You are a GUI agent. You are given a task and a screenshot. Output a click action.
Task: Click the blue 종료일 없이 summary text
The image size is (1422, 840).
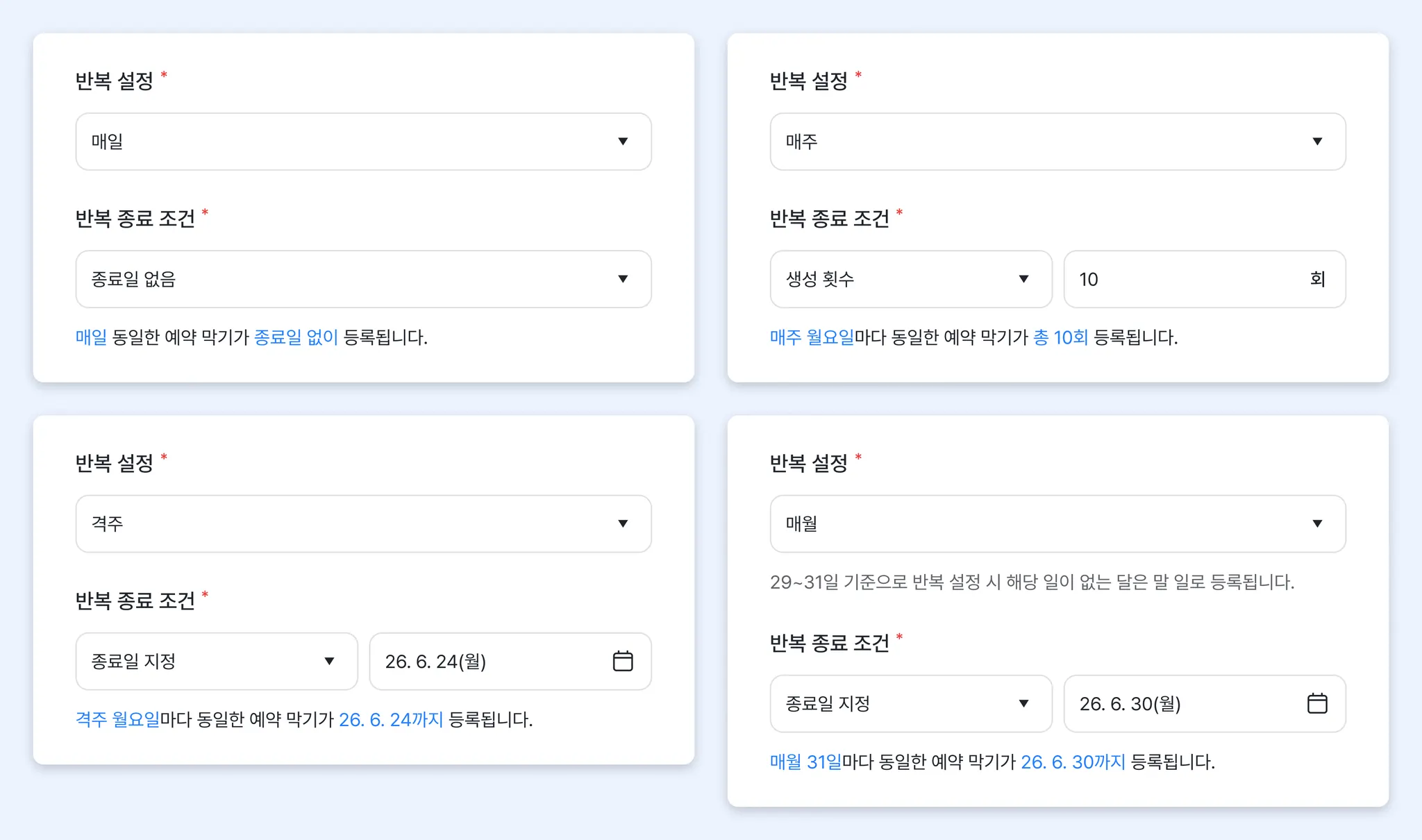click(x=296, y=337)
